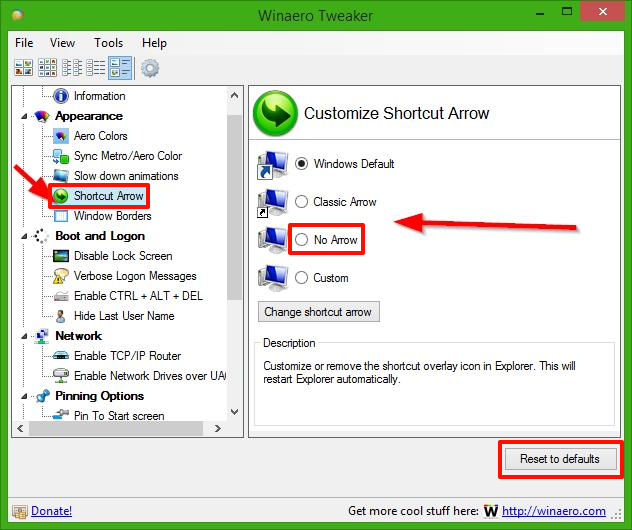
Task: Collapse the Network tree category
Action: click(25, 336)
